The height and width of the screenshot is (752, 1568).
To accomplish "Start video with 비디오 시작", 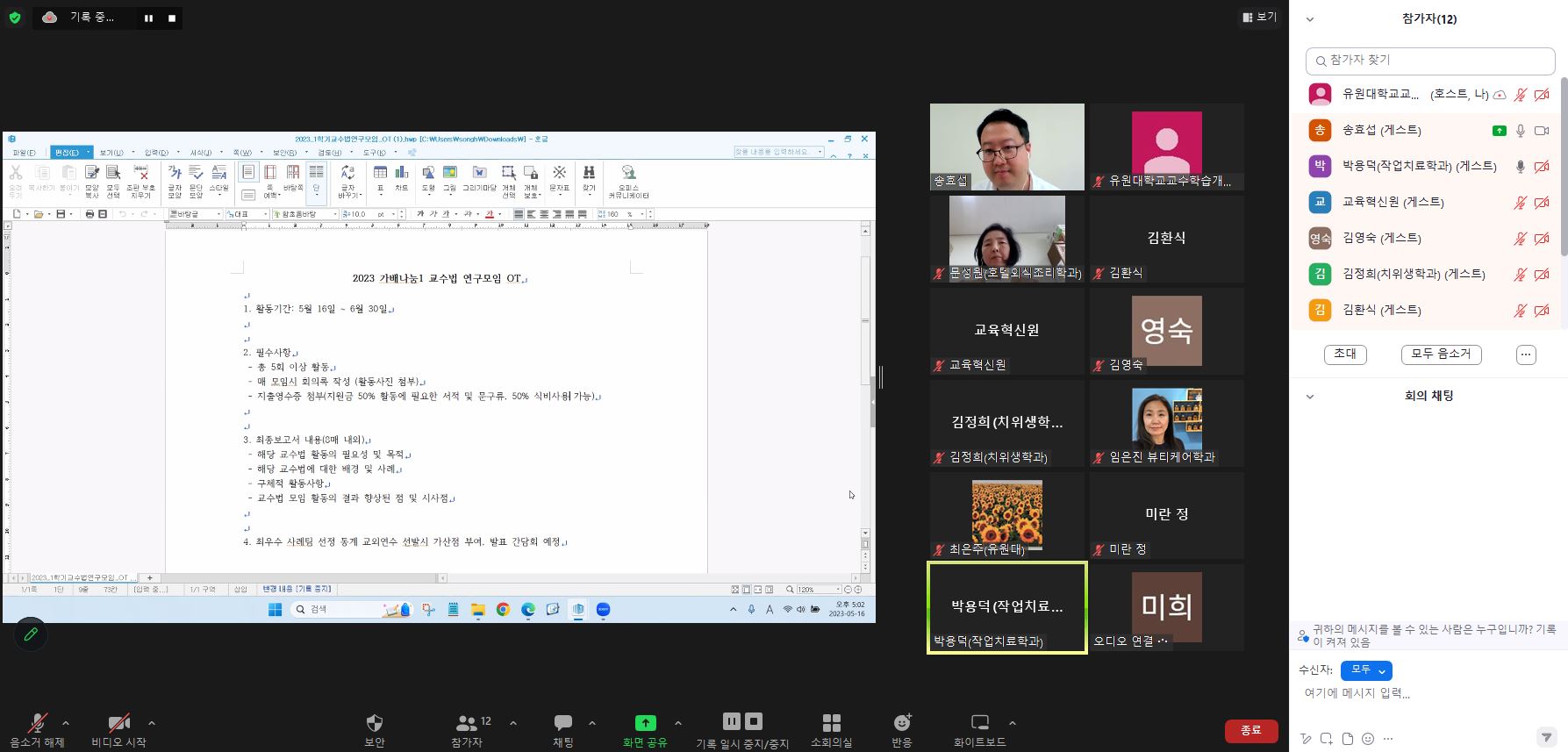I will (119, 723).
